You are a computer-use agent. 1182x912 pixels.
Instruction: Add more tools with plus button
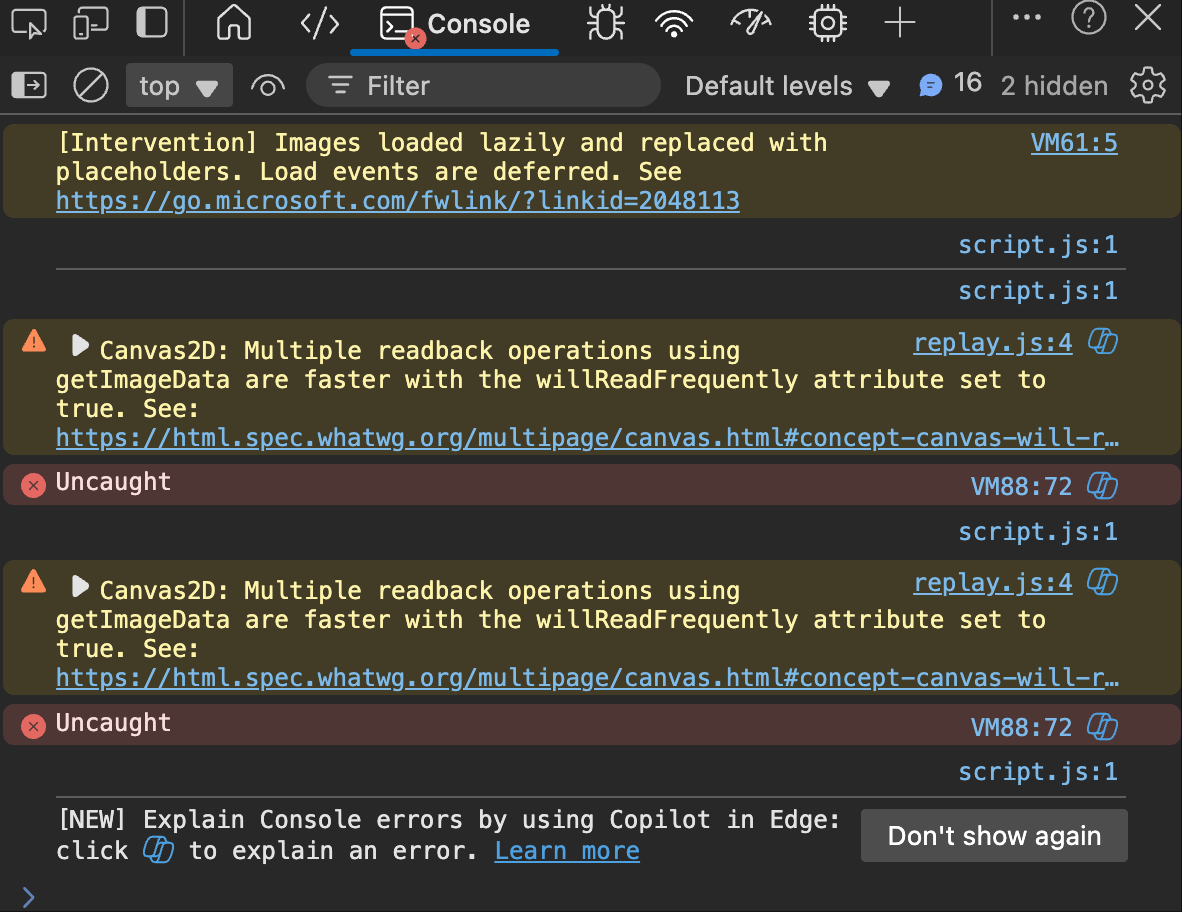pyautogui.click(x=900, y=24)
